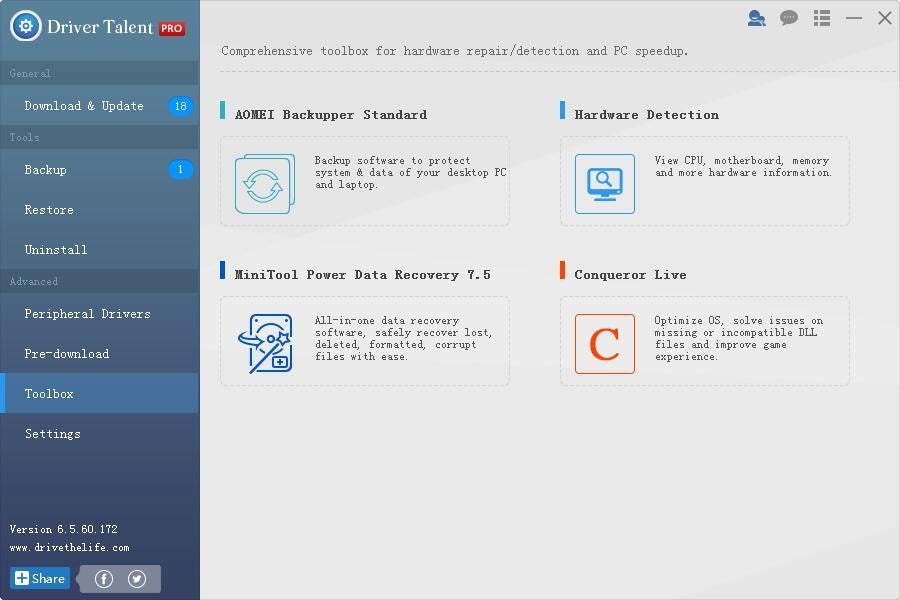Click the PRO badge in title
Screen dimensions: 900x600
pos(172,28)
